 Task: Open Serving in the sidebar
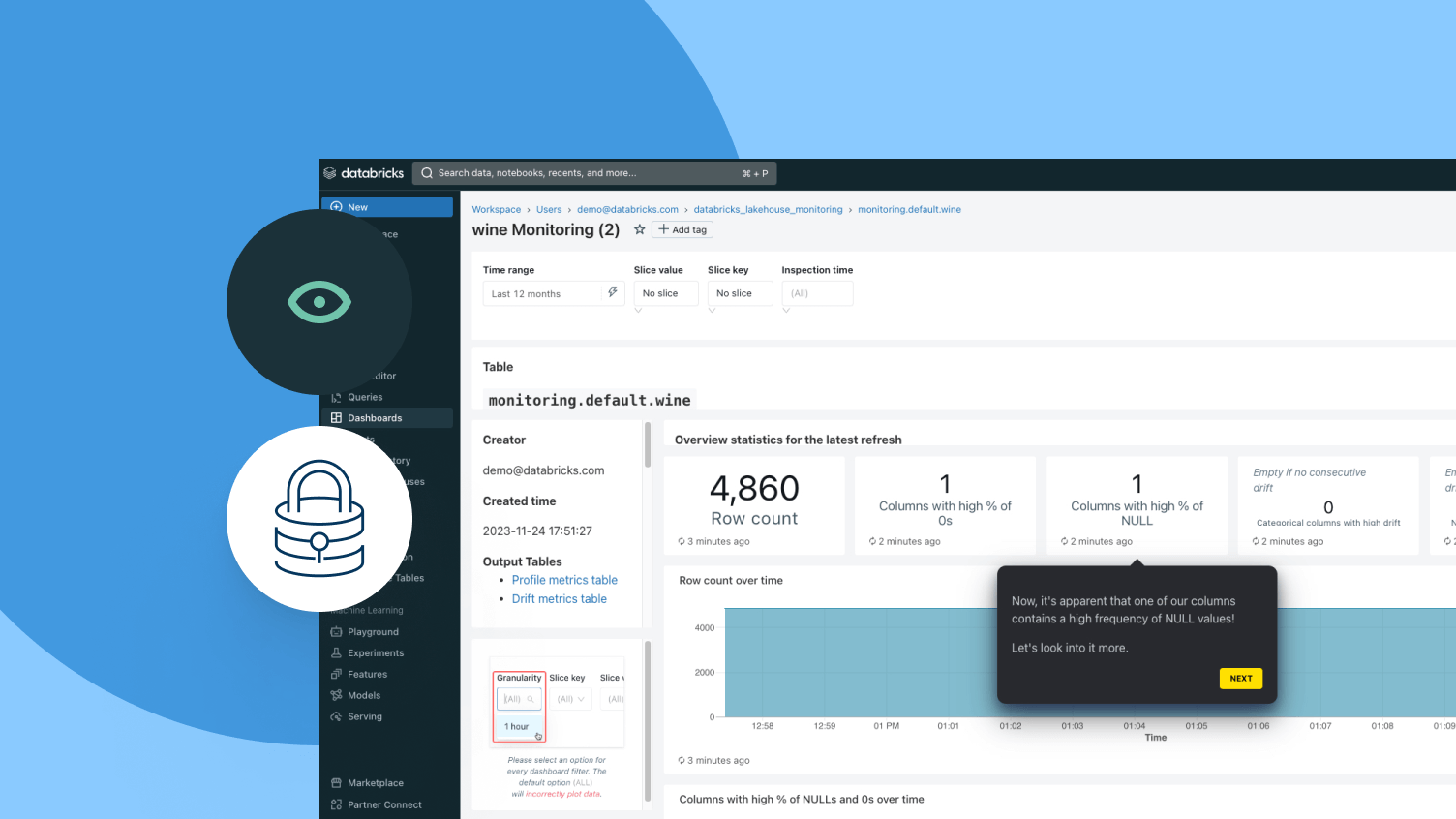tap(365, 717)
